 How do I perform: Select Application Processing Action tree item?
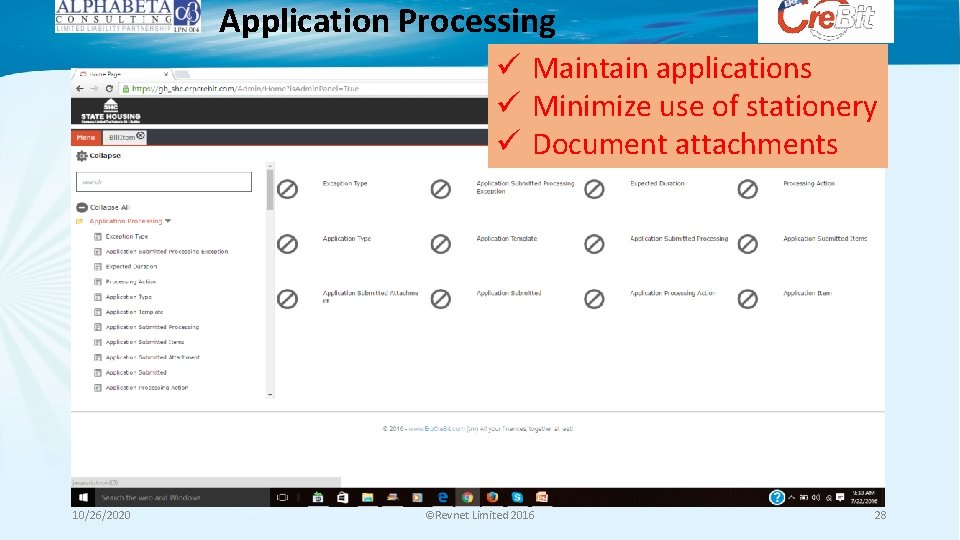tap(146, 388)
